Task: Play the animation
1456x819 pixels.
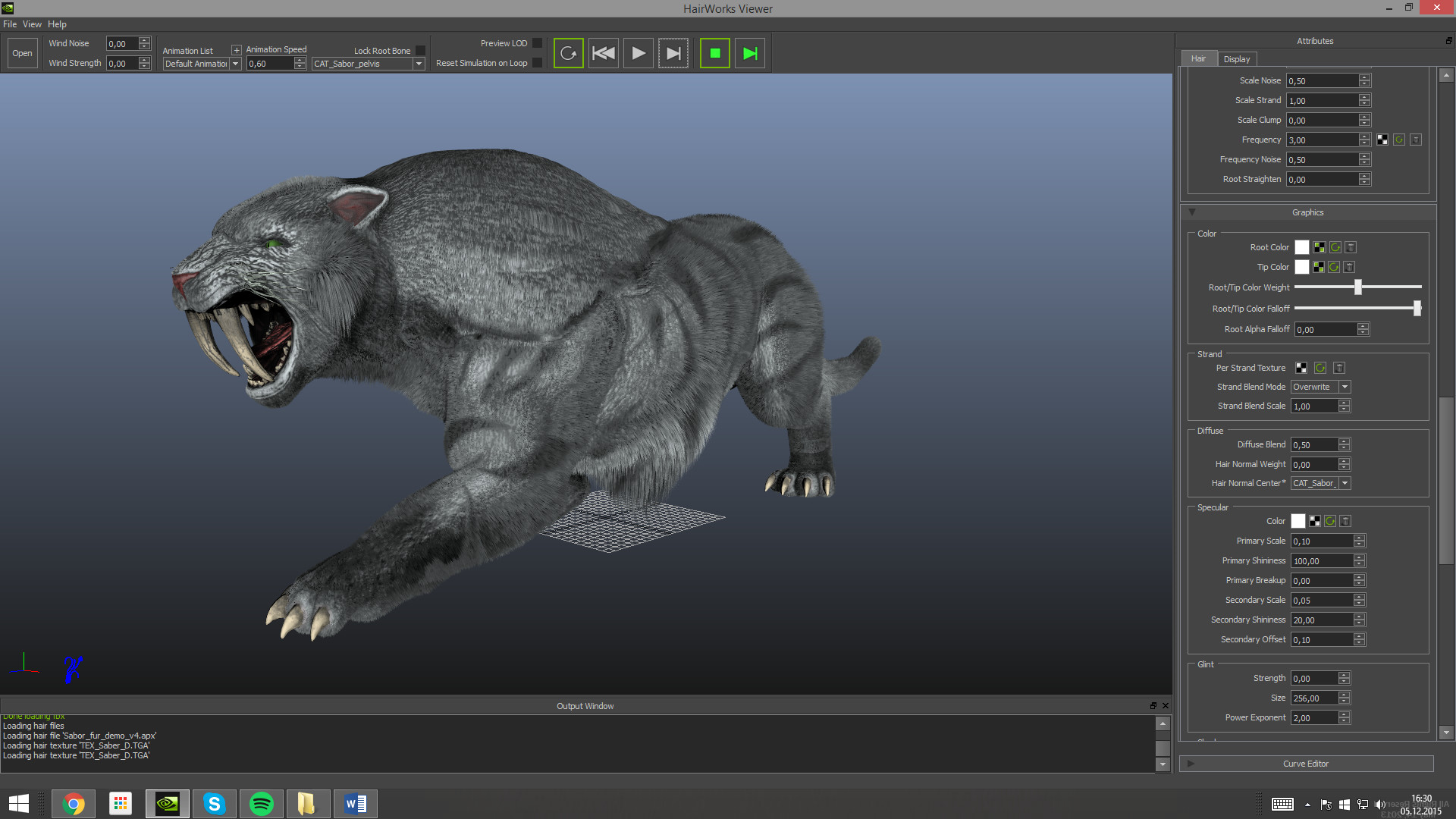Action: click(x=639, y=53)
